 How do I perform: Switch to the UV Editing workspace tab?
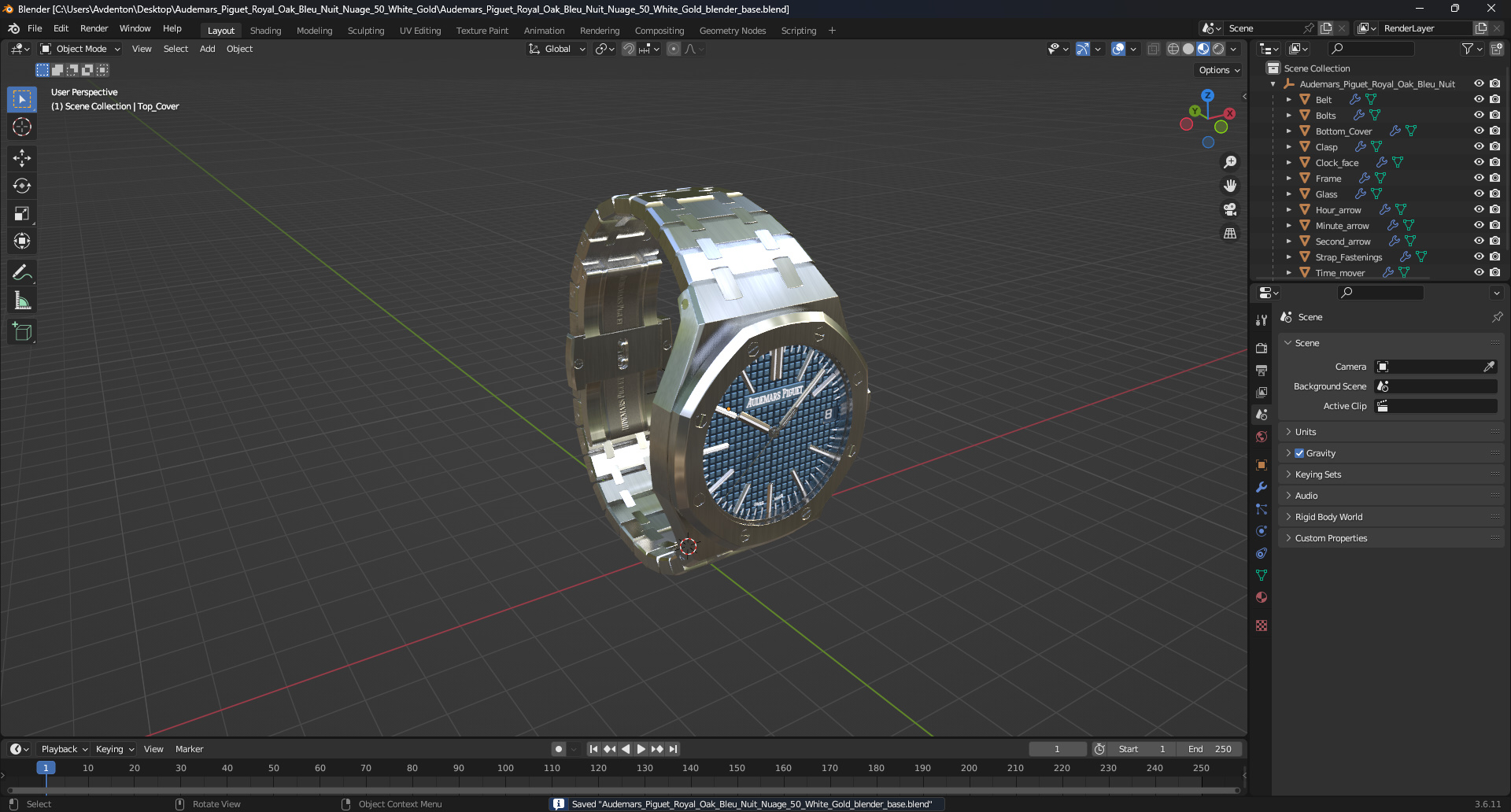(x=420, y=31)
